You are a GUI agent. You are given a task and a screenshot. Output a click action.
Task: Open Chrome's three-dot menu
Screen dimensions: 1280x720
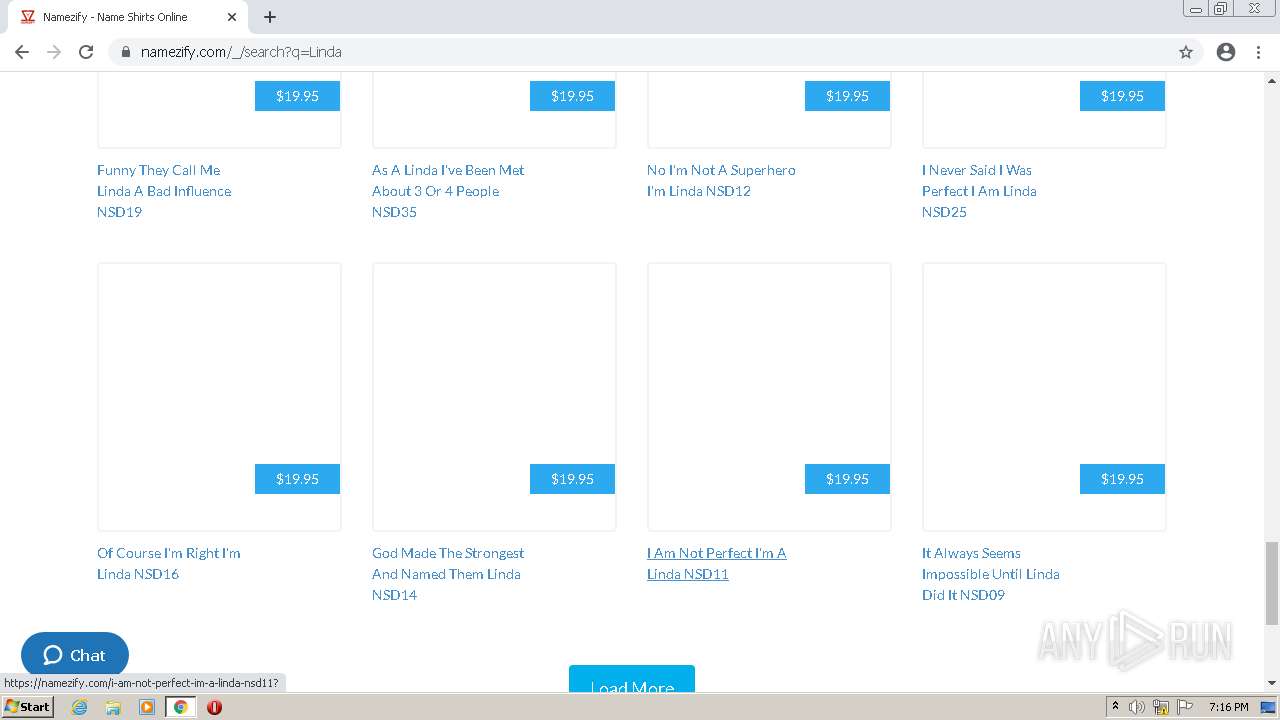click(x=1259, y=52)
